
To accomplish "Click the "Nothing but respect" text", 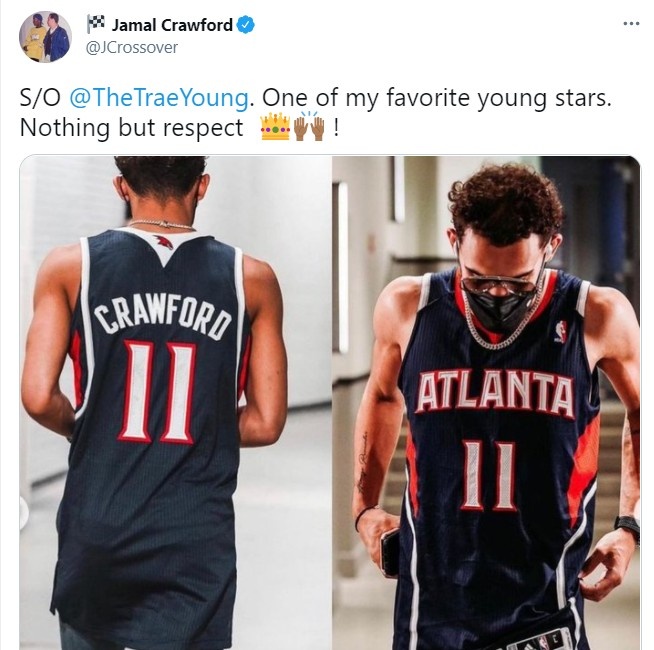I will click(x=131, y=127).
